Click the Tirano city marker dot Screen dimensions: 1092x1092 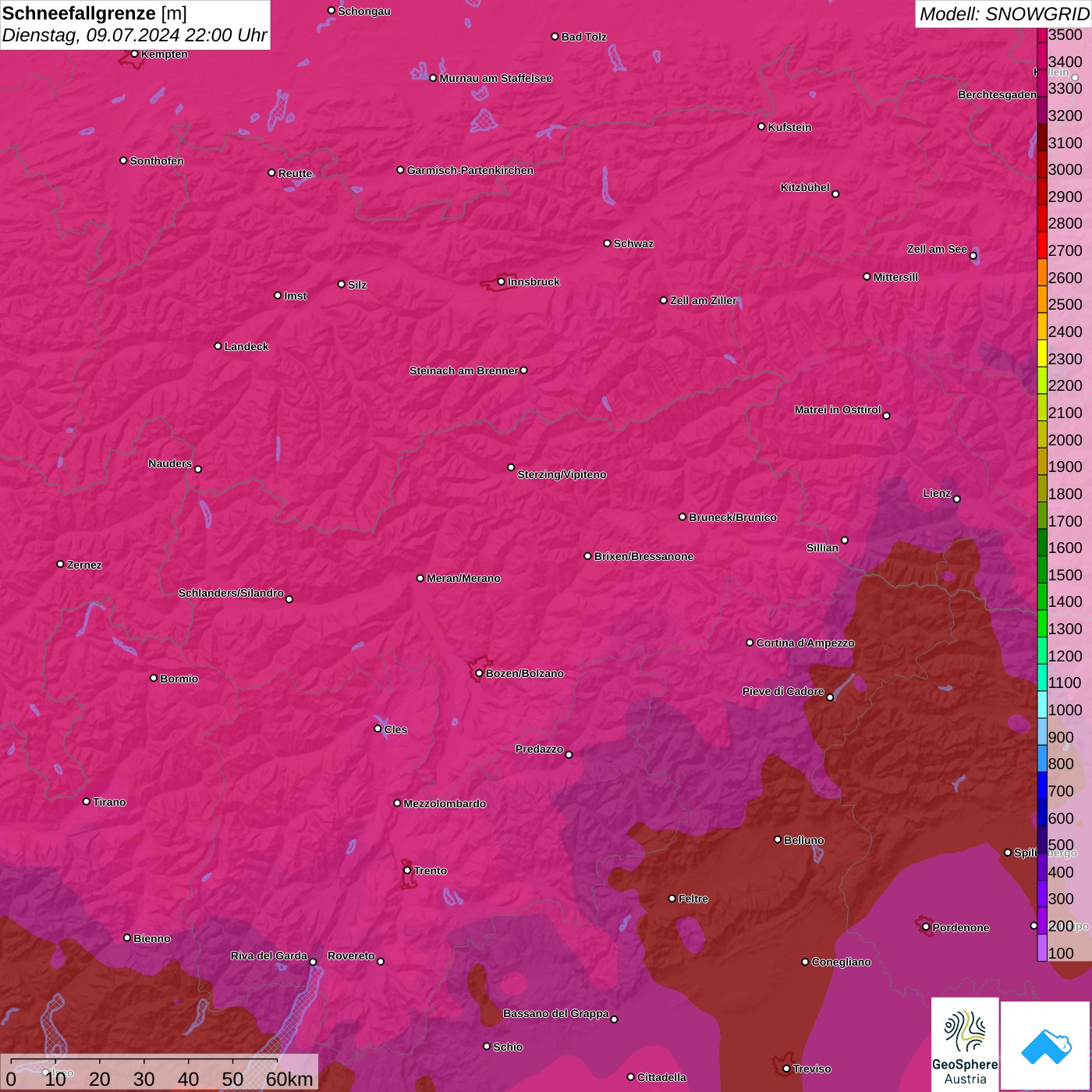87,801
